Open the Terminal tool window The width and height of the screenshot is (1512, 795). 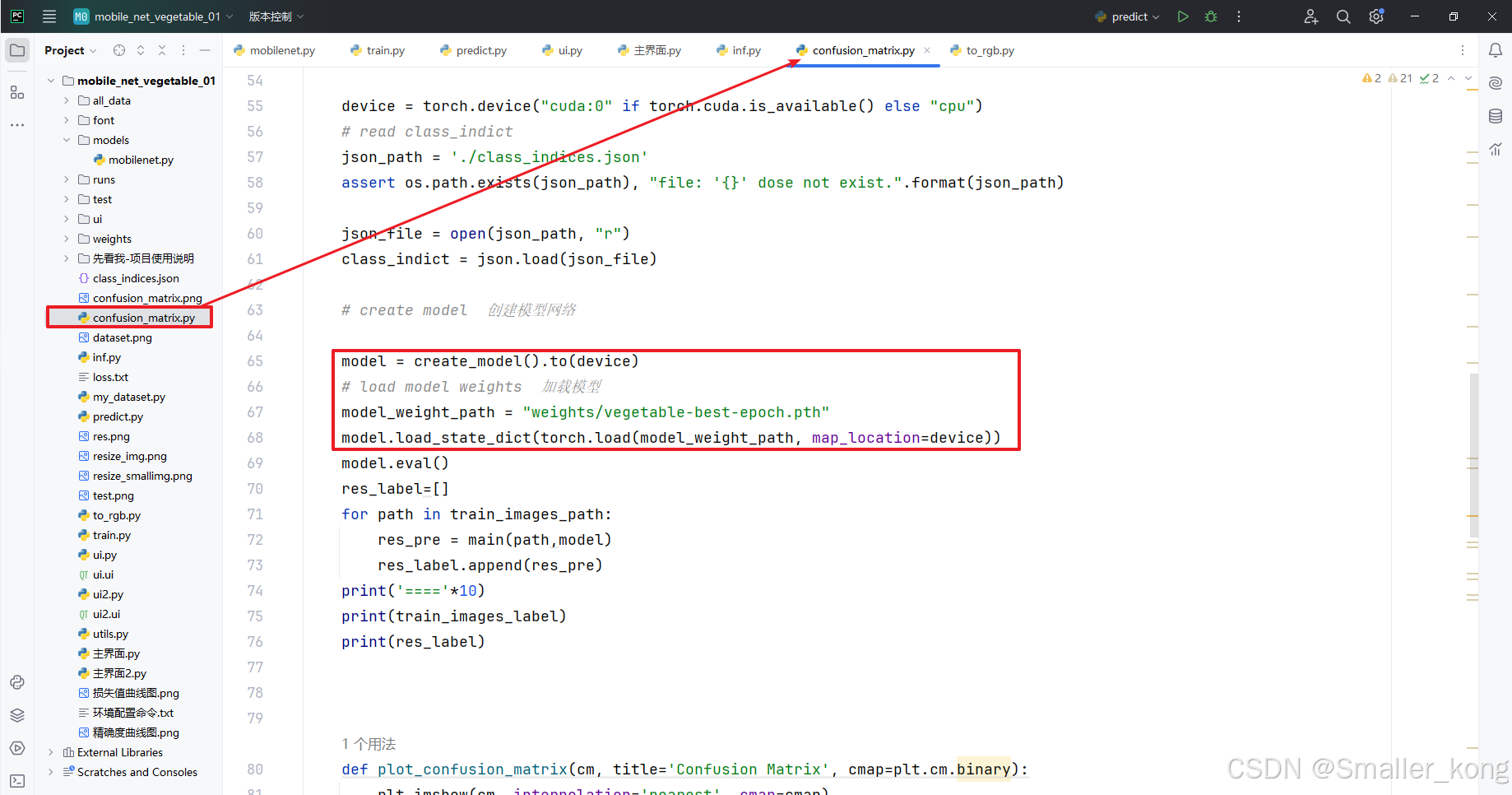(17, 781)
